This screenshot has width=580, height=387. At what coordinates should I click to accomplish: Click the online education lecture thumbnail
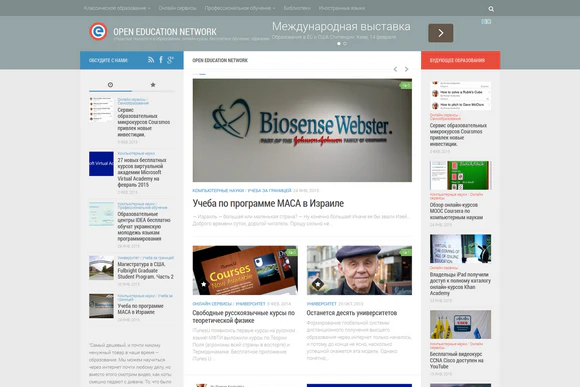[x=461, y=249]
